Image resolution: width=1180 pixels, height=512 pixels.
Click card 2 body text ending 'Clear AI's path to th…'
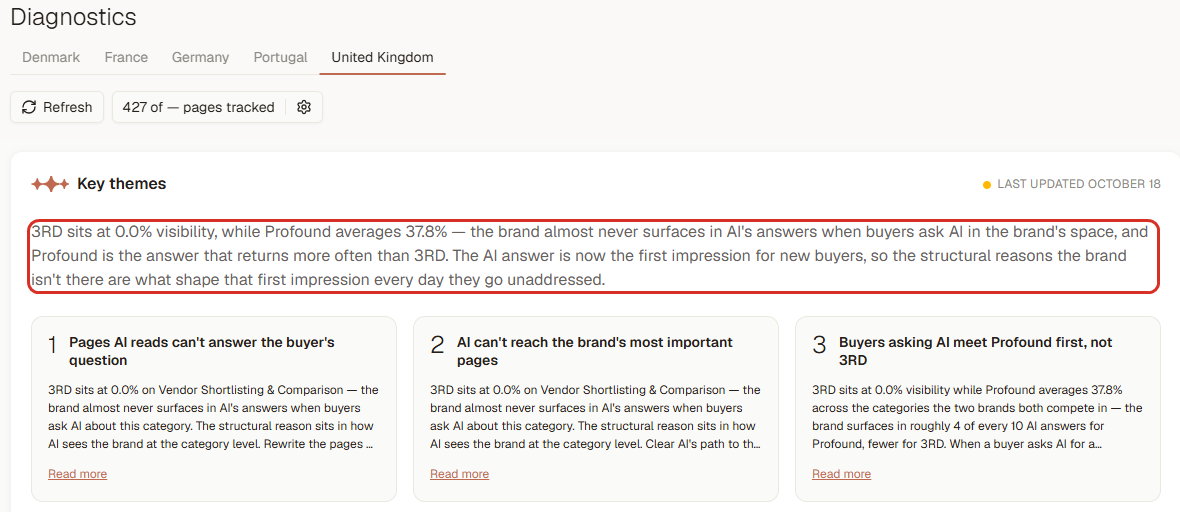595,417
